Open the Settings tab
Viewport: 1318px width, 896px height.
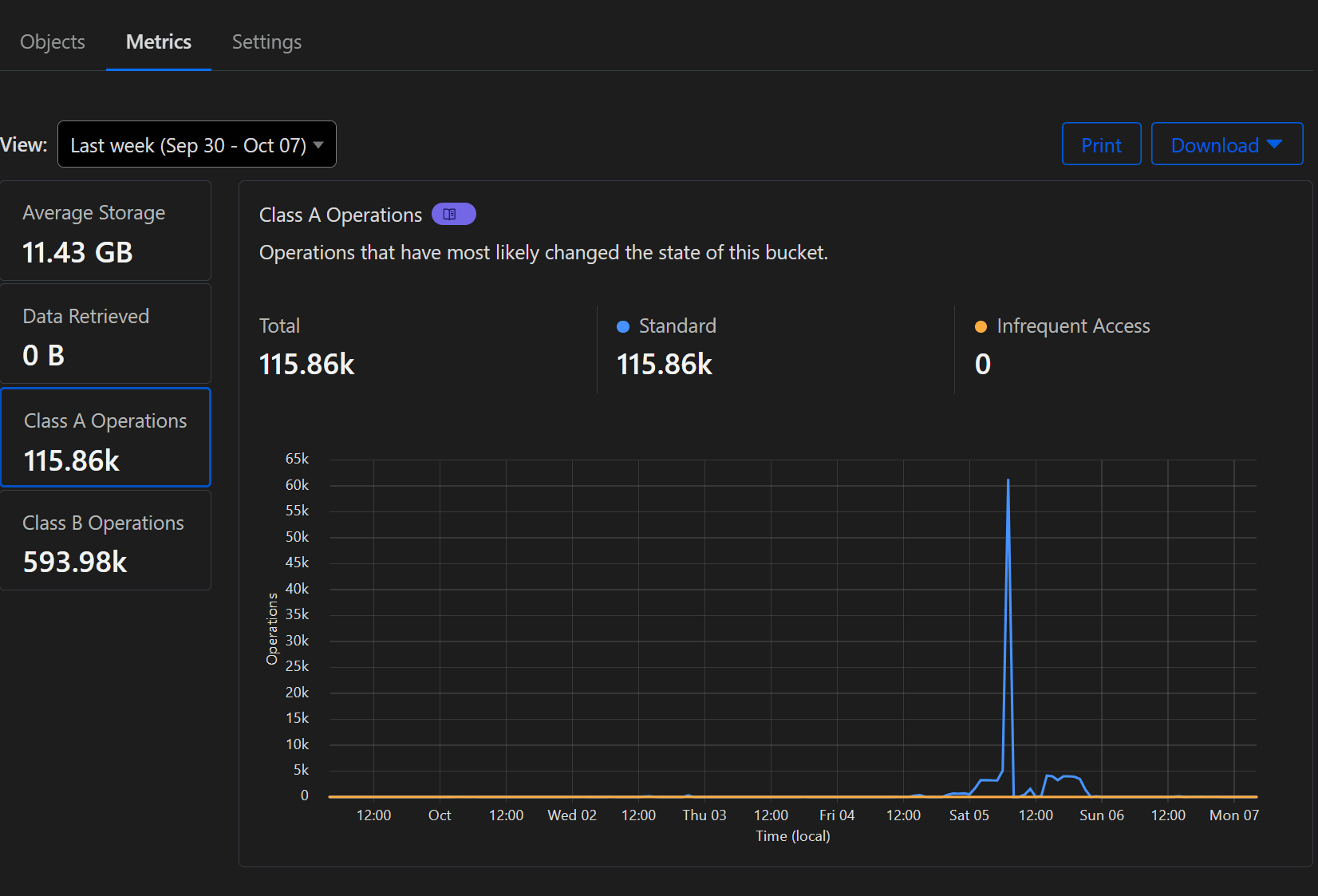(266, 41)
